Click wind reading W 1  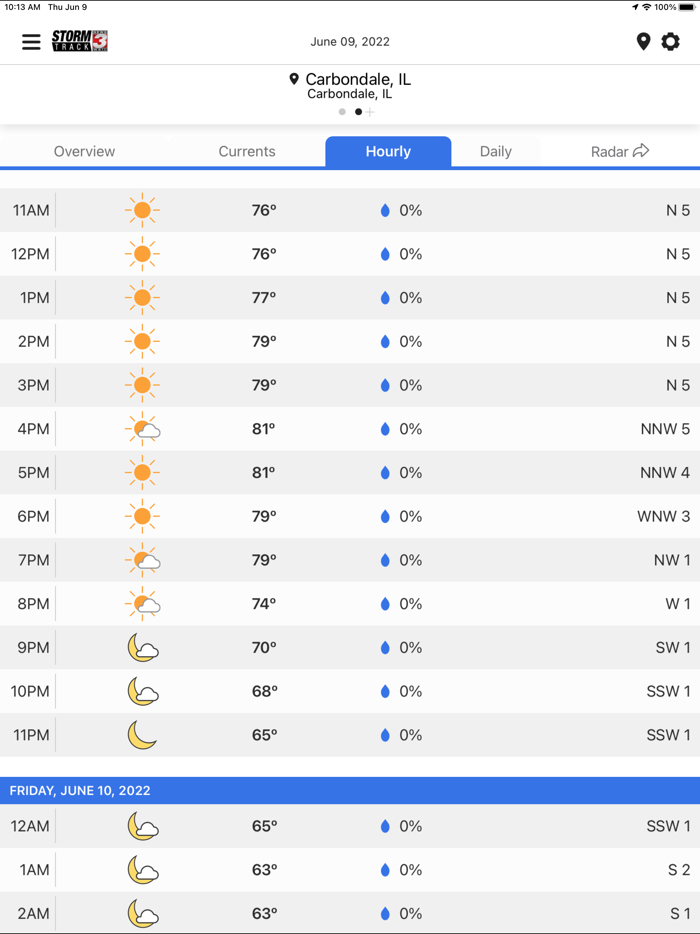677,603
